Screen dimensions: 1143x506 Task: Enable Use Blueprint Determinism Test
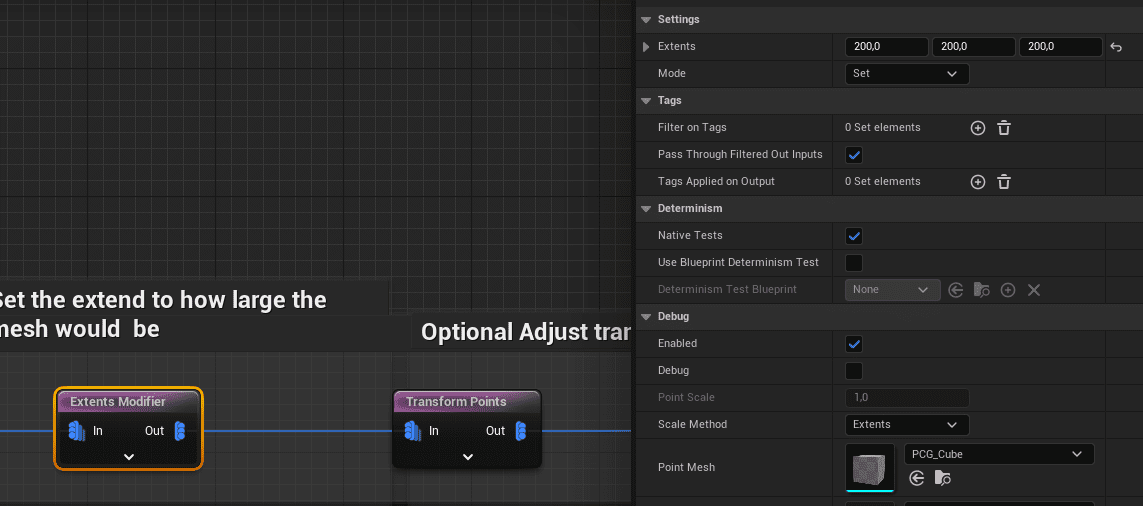tap(854, 262)
